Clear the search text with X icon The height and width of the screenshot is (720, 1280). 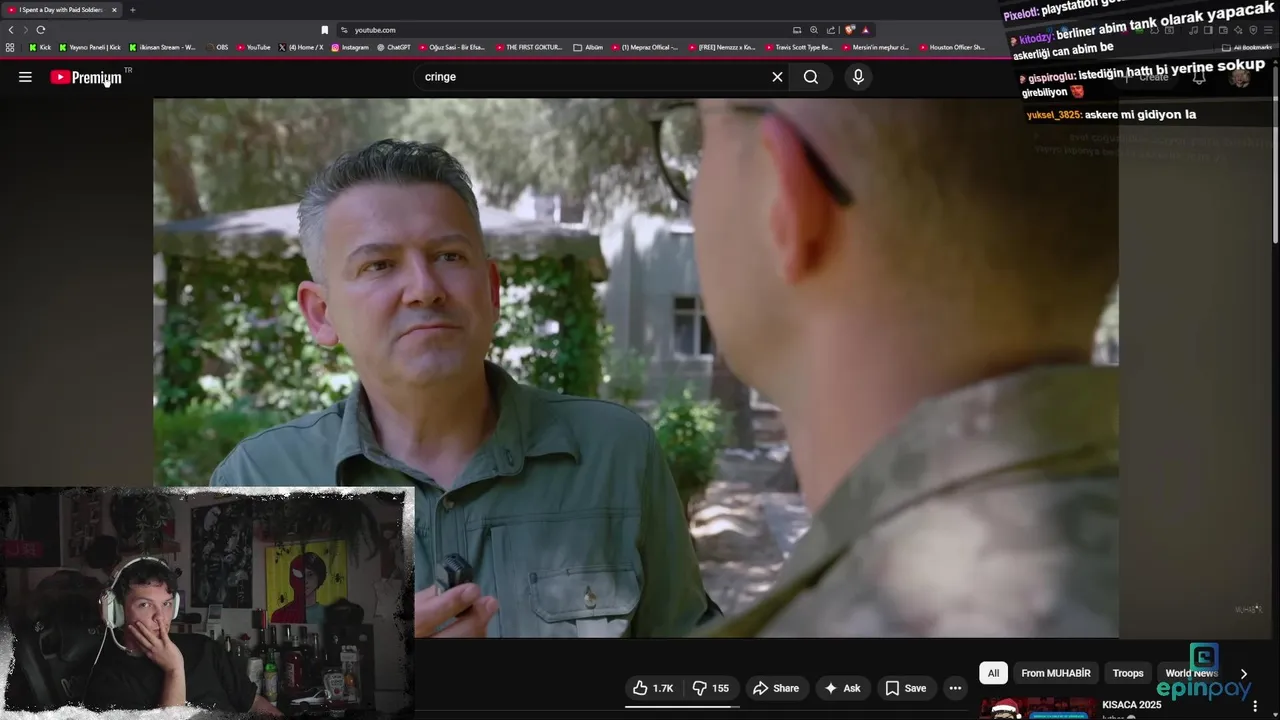click(777, 77)
